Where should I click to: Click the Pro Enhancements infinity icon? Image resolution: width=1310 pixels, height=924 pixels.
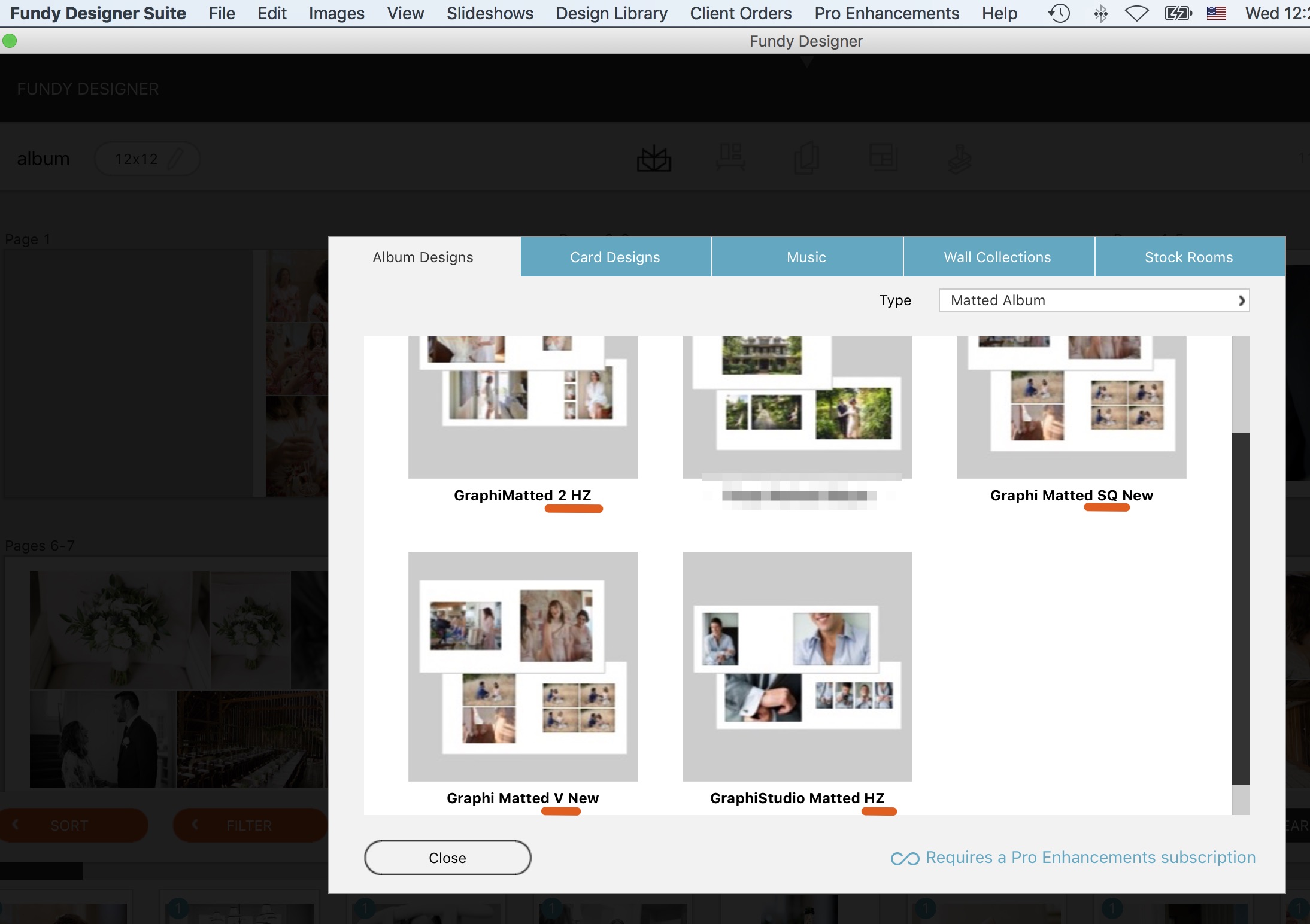905,858
